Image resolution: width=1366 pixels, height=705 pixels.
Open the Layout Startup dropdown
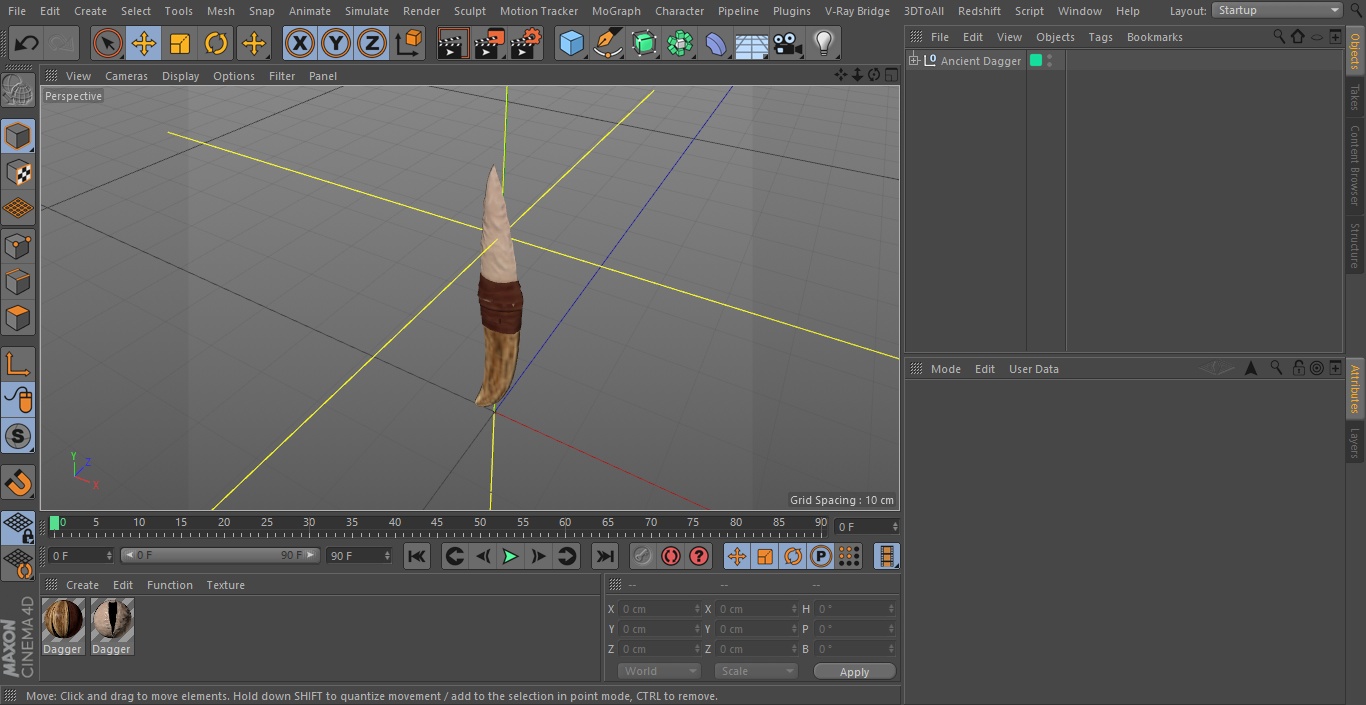tap(1278, 10)
